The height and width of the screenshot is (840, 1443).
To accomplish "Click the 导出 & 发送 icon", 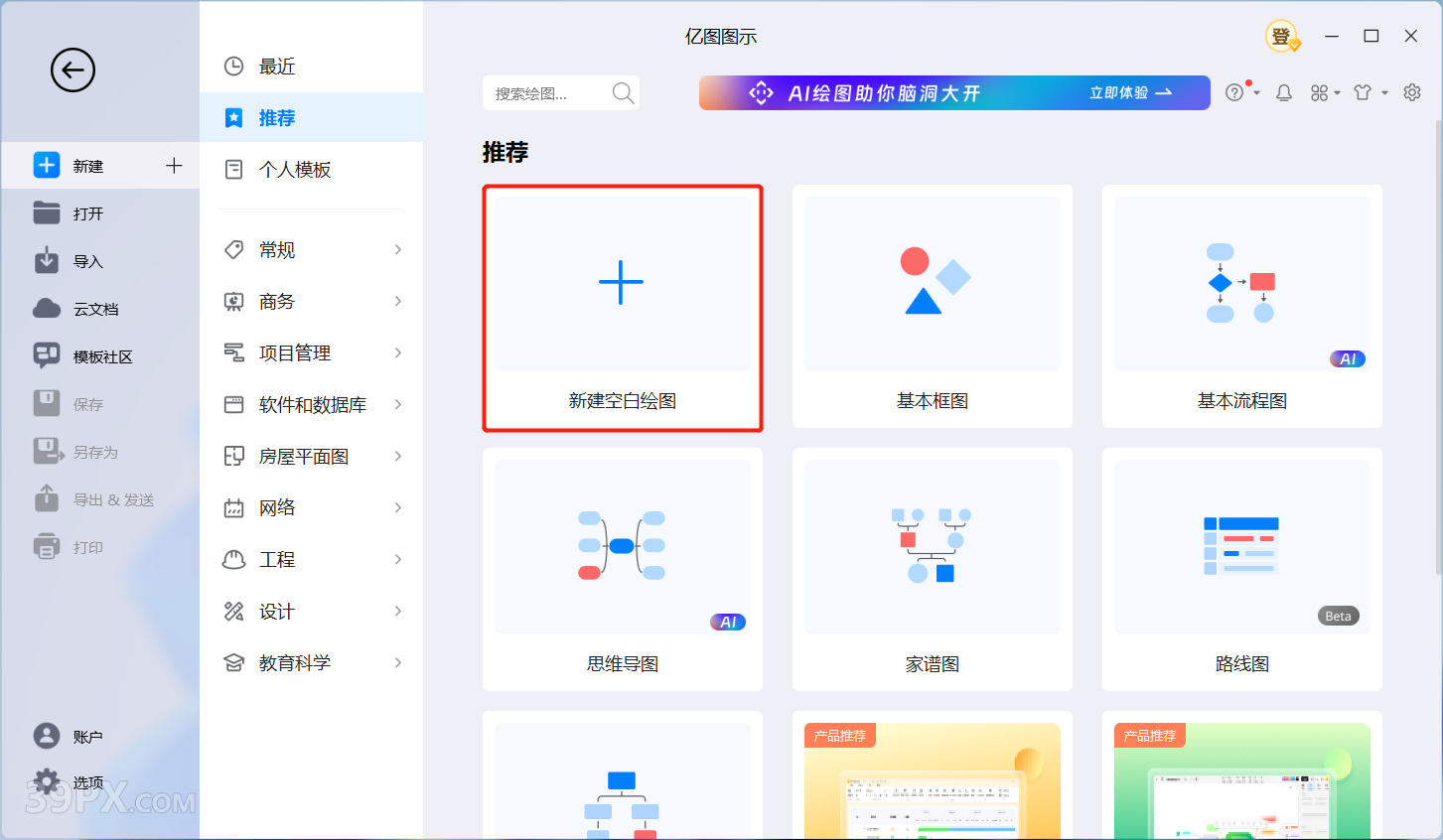I will 47,497.
